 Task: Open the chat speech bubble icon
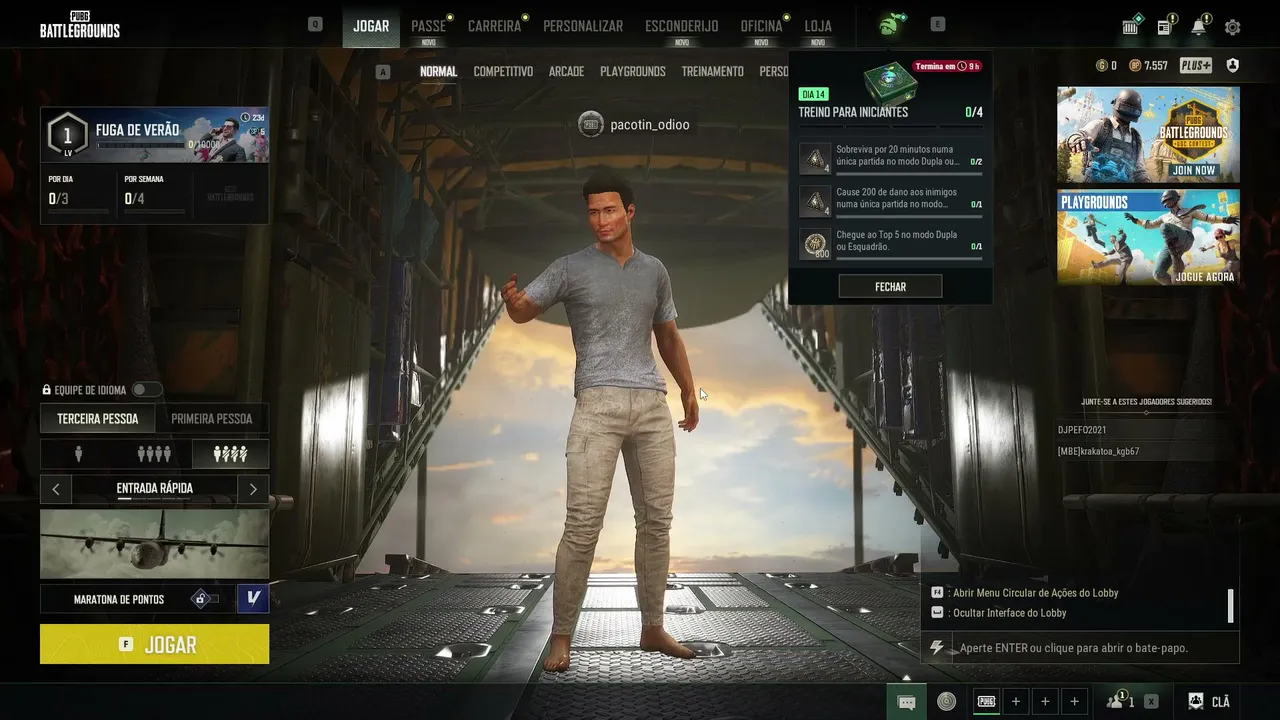click(907, 702)
